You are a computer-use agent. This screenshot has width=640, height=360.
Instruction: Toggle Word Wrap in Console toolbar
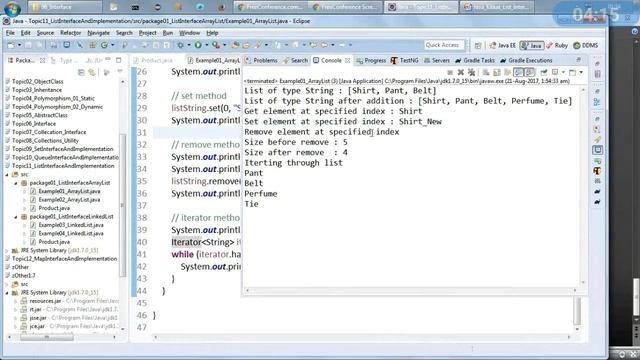[507, 72]
